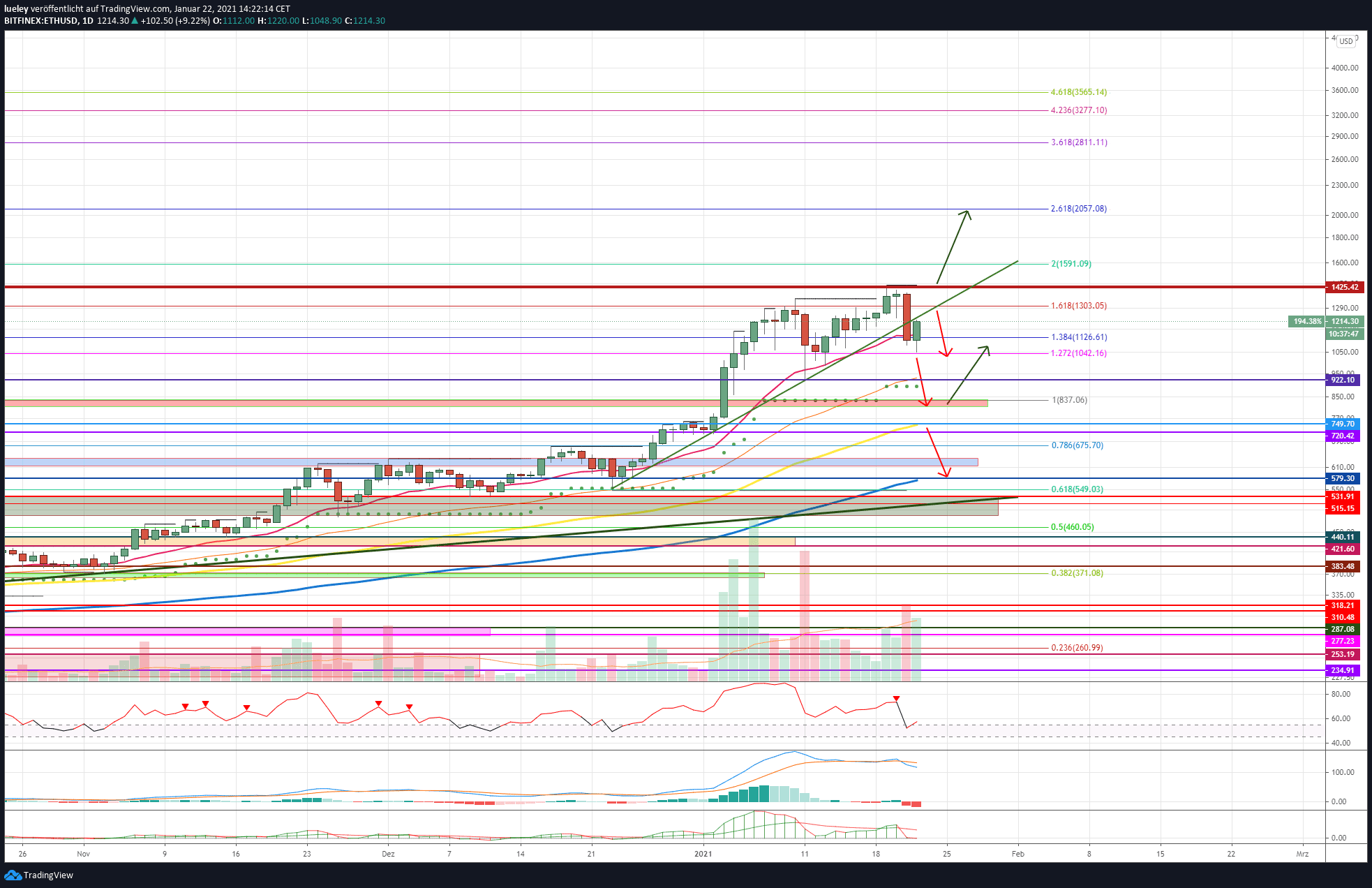The image size is (1372, 888).
Task: Select Fibonacci level 3.618(2811.11) label
Action: pyautogui.click(x=1079, y=142)
